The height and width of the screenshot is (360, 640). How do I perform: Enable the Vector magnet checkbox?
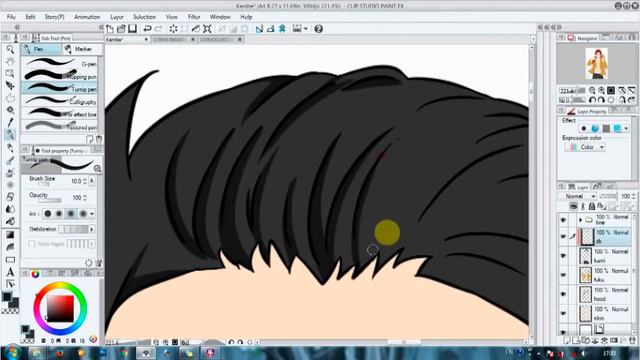pyautogui.click(x=31, y=244)
